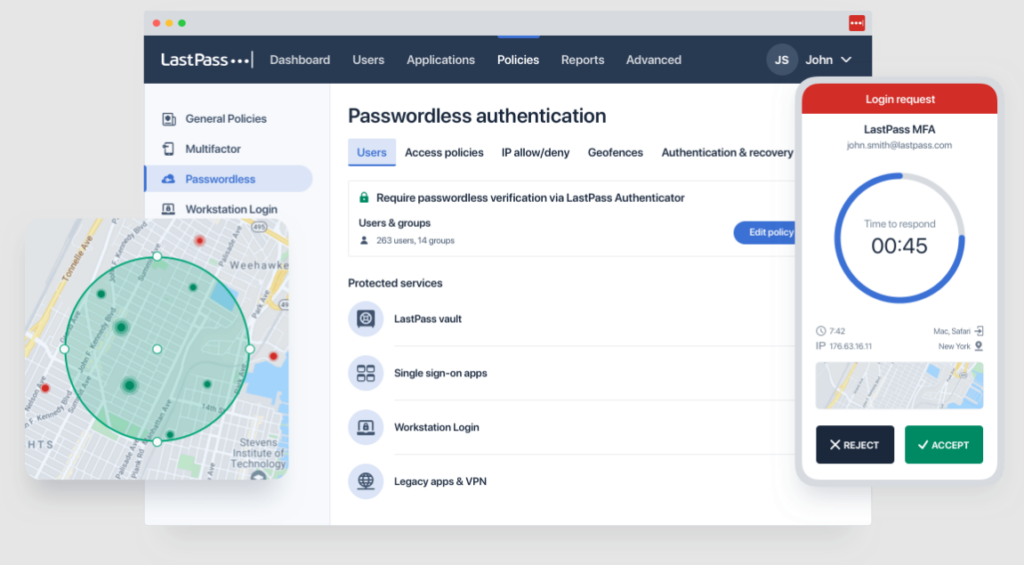
Task: Open the IP allow/deny tab
Action: [536, 152]
